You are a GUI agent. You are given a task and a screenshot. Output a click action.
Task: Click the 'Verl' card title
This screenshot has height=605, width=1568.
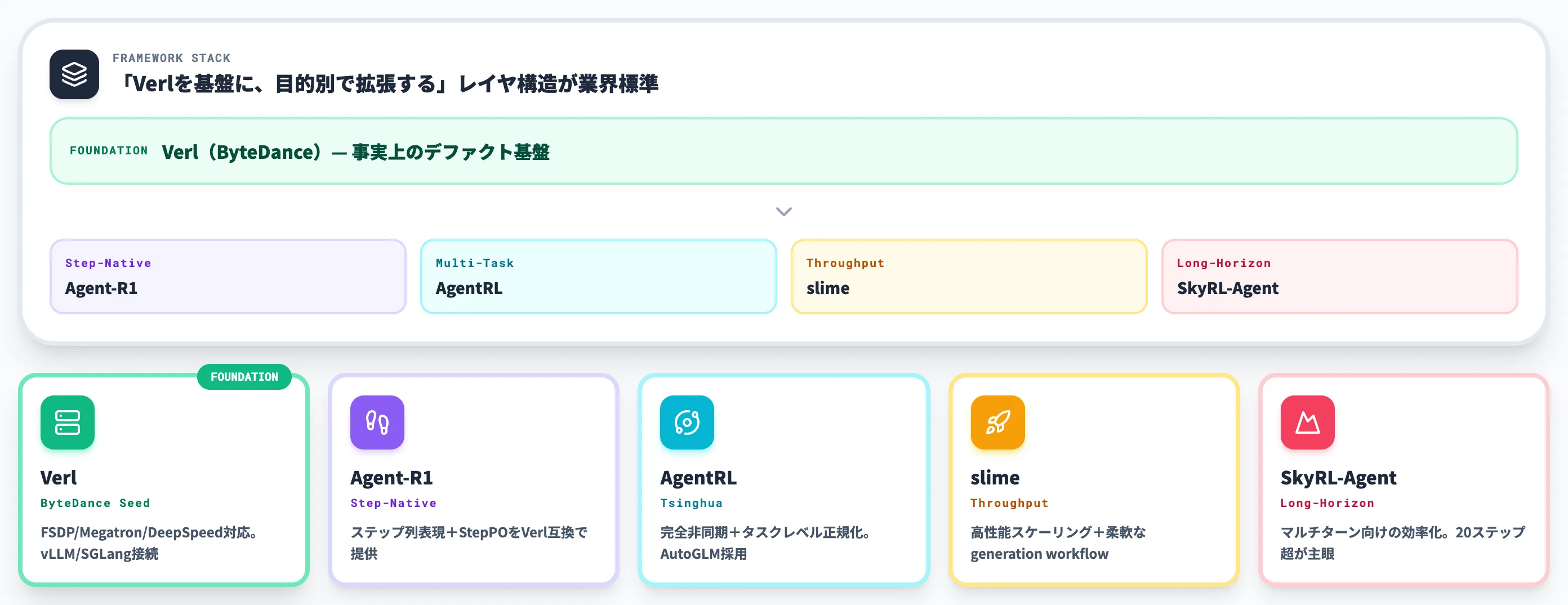[x=59, y=478]
